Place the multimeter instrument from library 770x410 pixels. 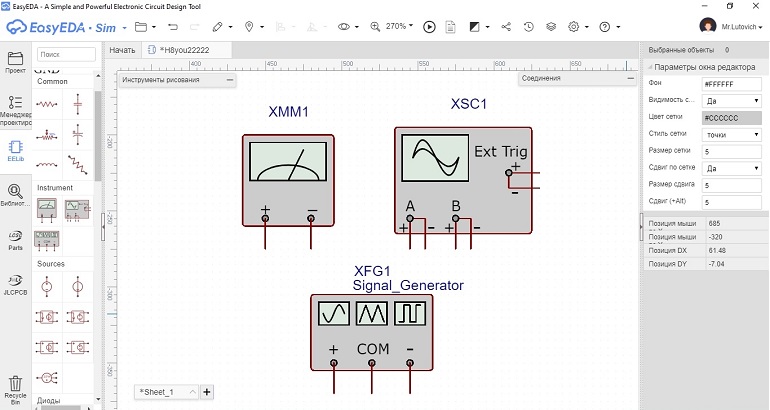(x=47, y=210)
